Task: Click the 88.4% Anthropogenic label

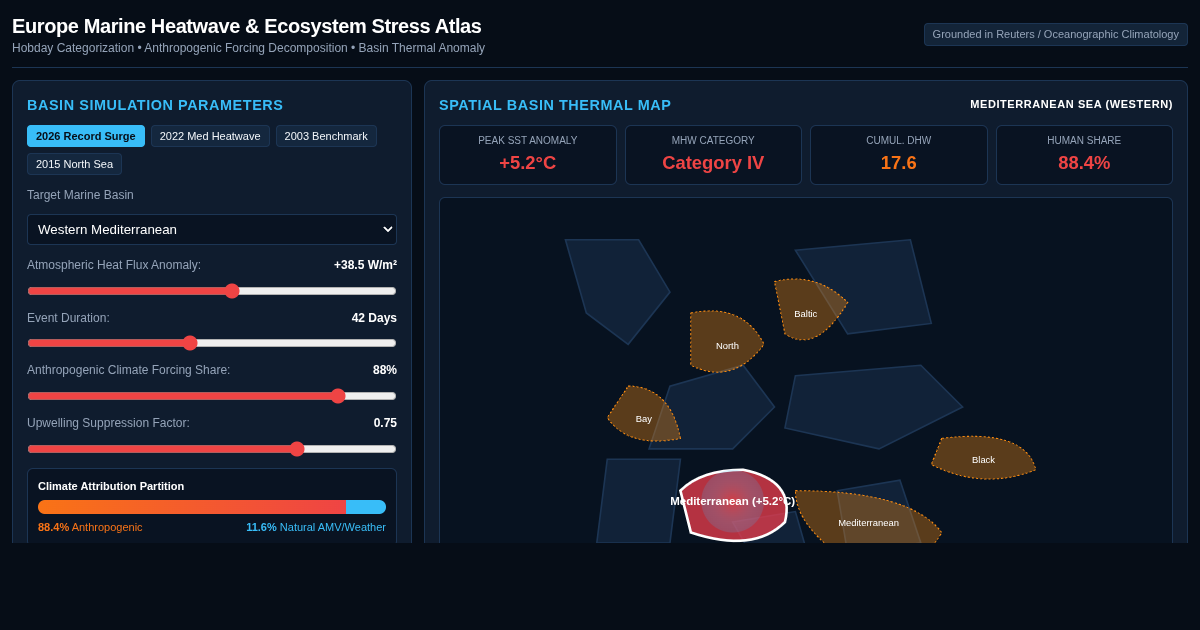Action: pos(90,527)
